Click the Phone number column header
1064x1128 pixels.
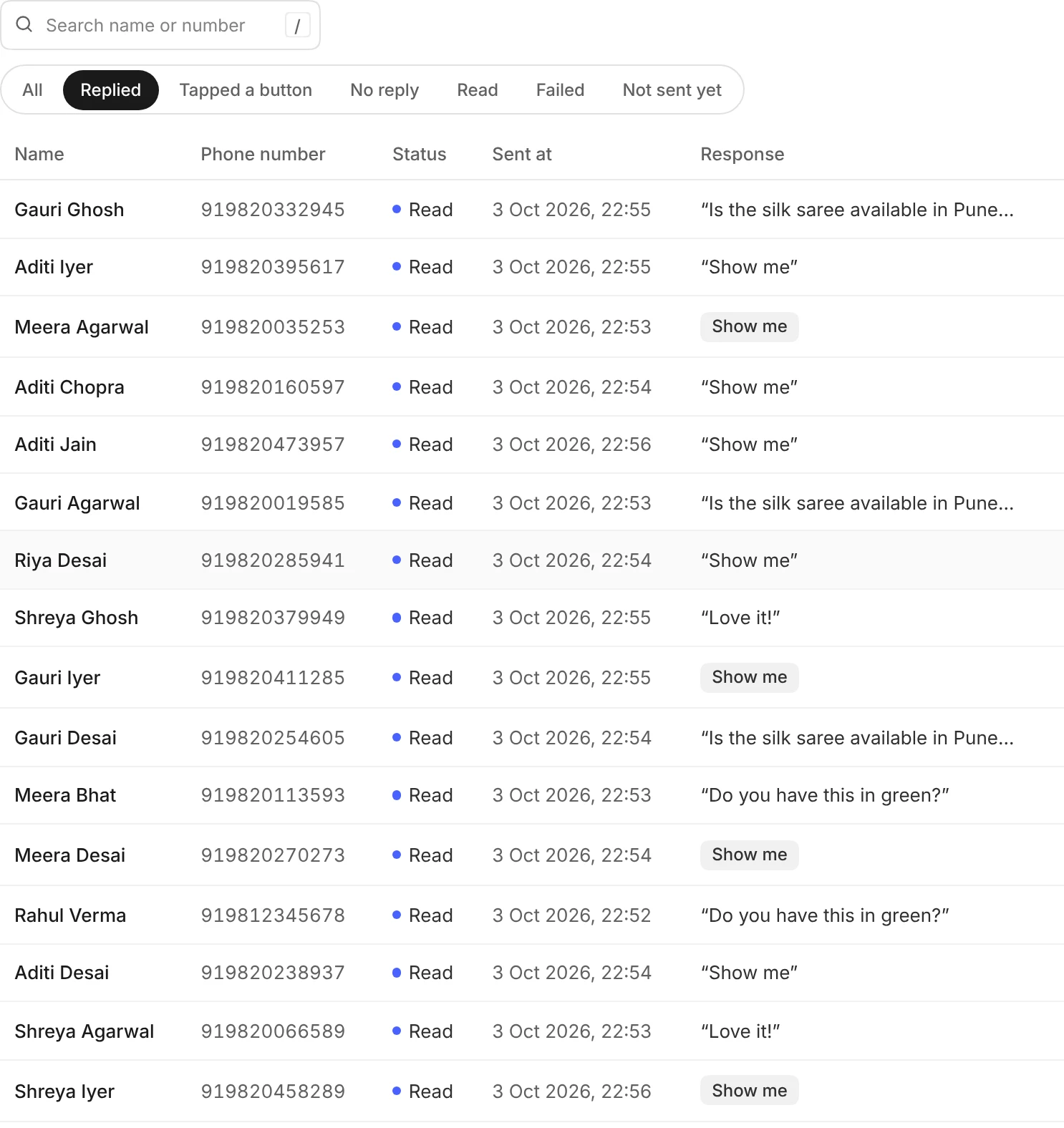point(263,155)
